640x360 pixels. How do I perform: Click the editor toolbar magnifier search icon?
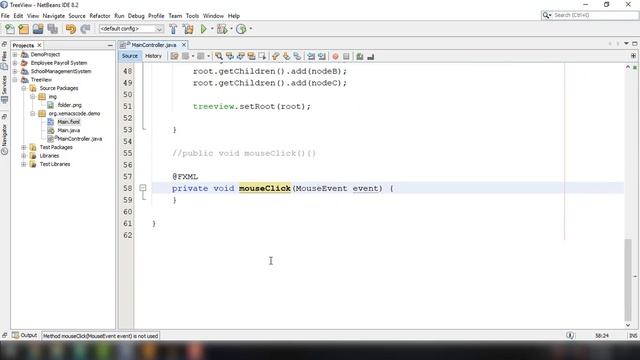tap(219, 56)
